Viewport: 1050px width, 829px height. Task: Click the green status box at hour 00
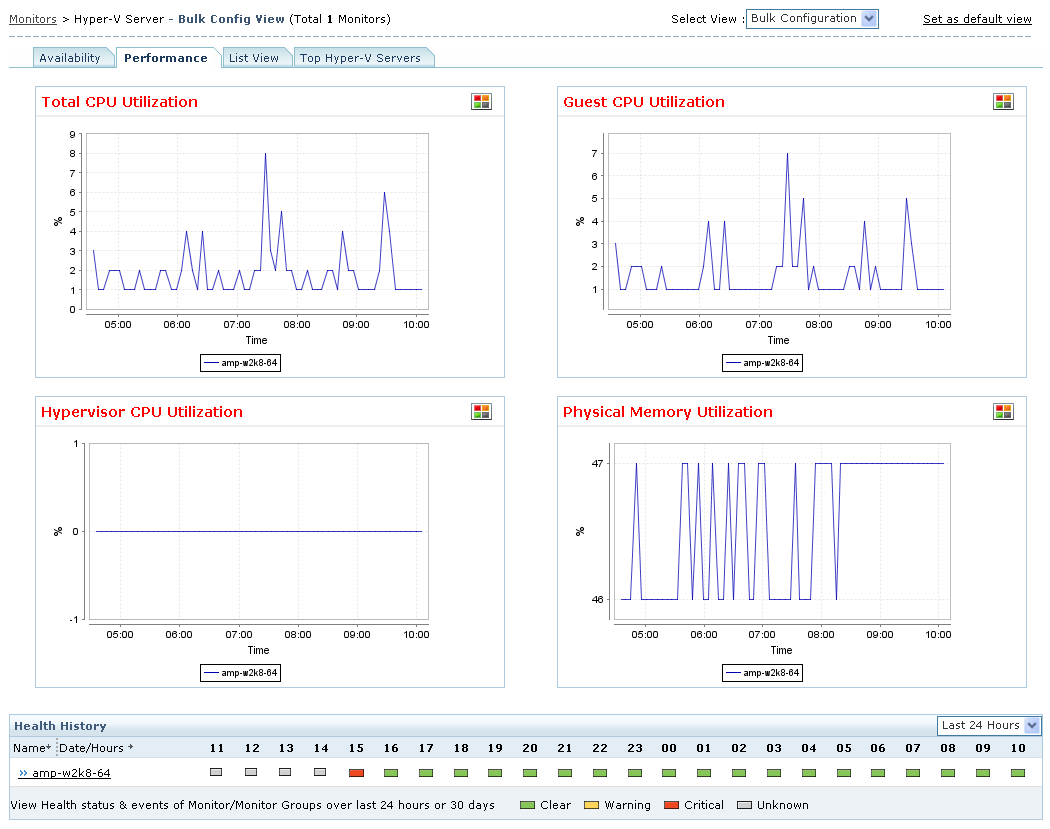[669, 773]
